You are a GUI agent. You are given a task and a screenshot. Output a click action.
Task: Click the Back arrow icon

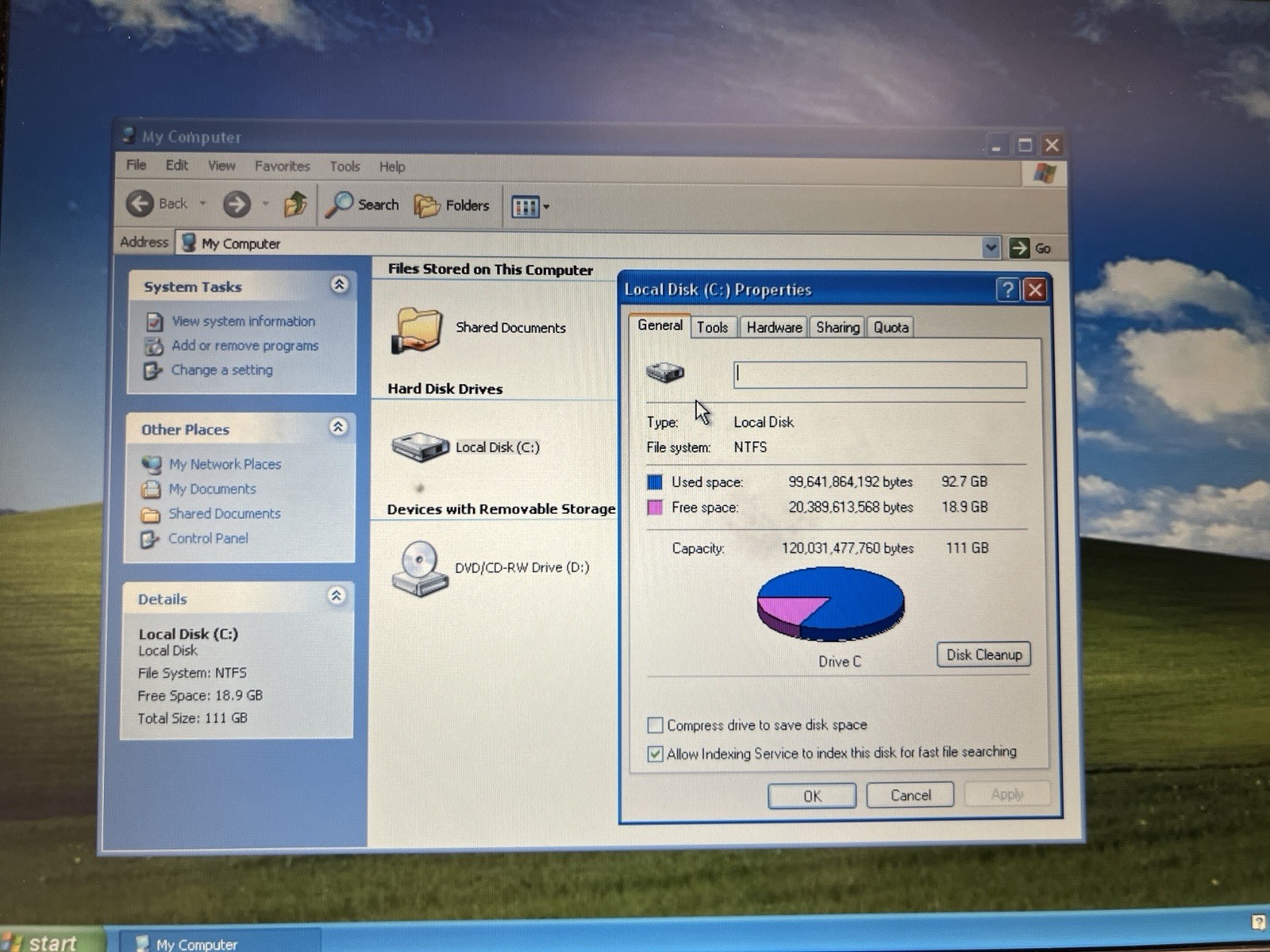pos(140,204)
